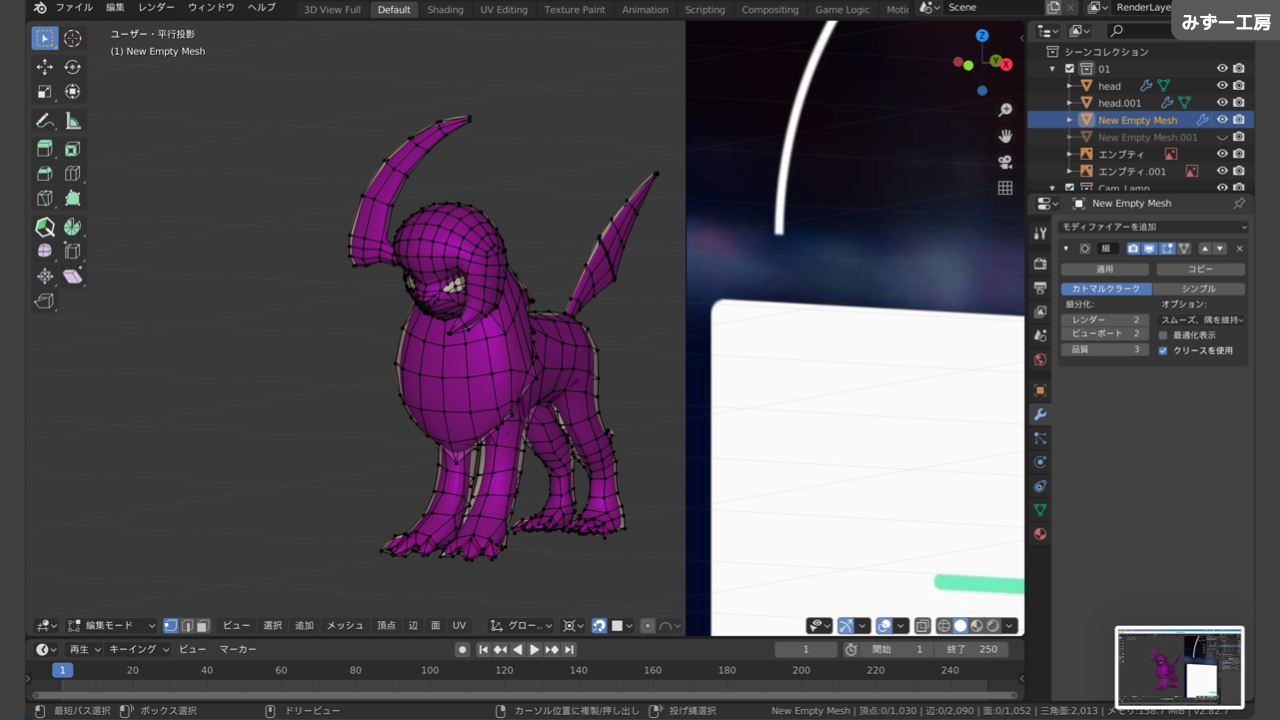Enable face select mode
Viewport: 1280px width, 720px height.
[202, 626]
